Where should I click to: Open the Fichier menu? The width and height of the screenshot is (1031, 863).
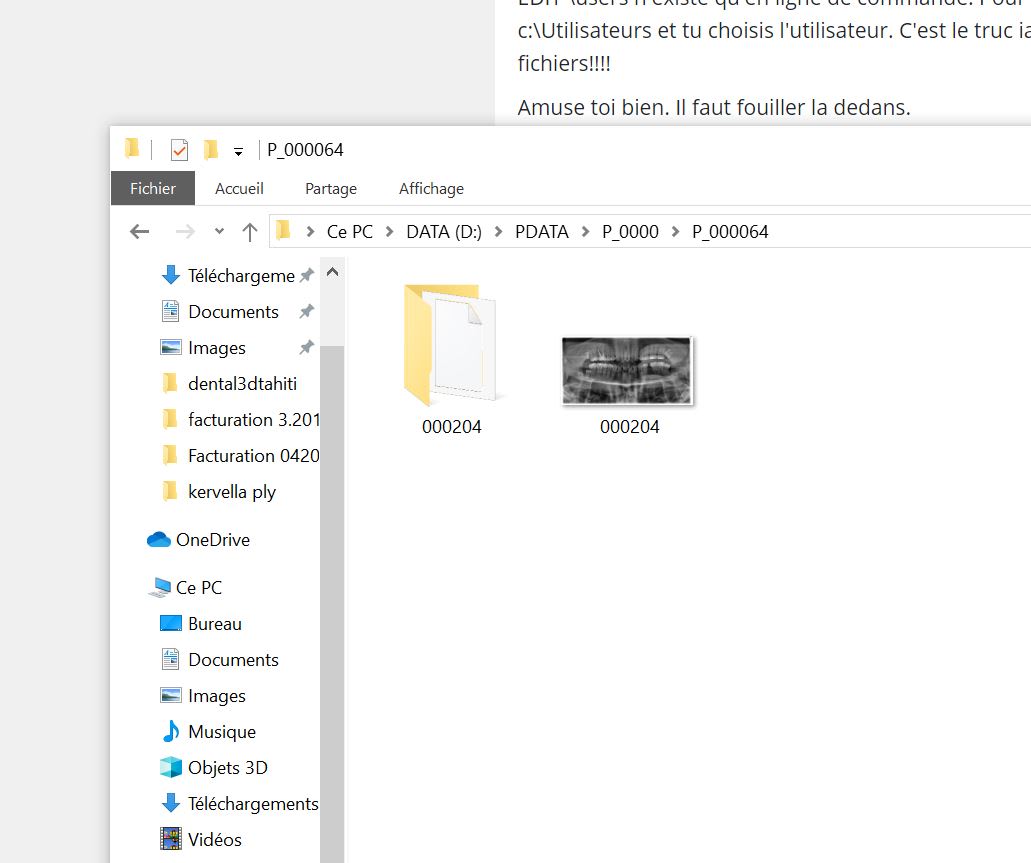pos(152,188)
